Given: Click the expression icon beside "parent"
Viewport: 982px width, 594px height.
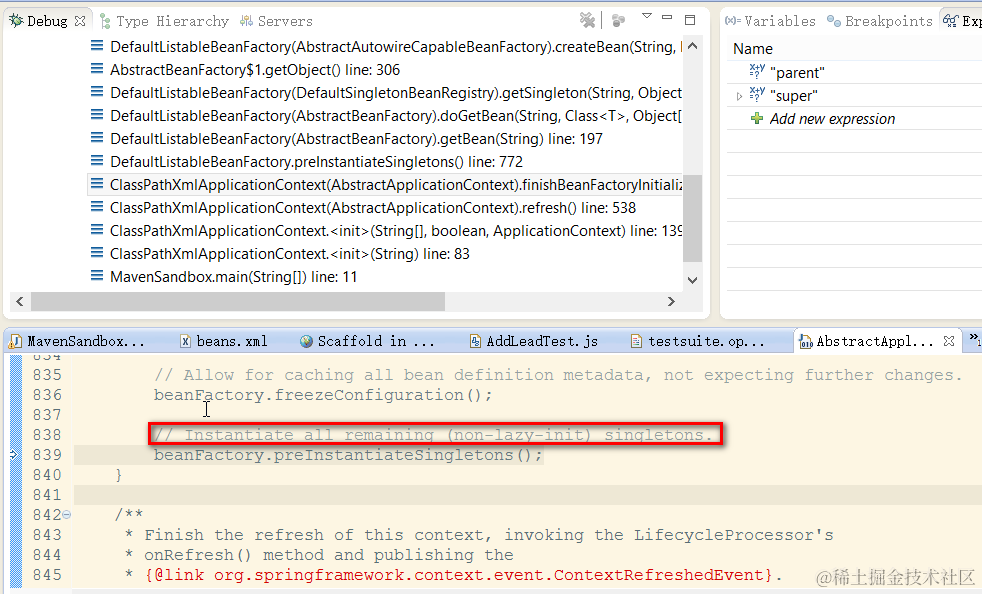Looking at the screenshot, I should pos(757,71).
